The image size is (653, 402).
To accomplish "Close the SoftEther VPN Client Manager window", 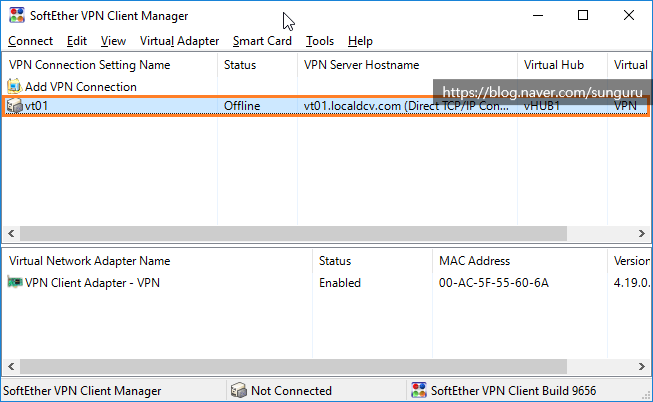I will [x=629, y=15].
